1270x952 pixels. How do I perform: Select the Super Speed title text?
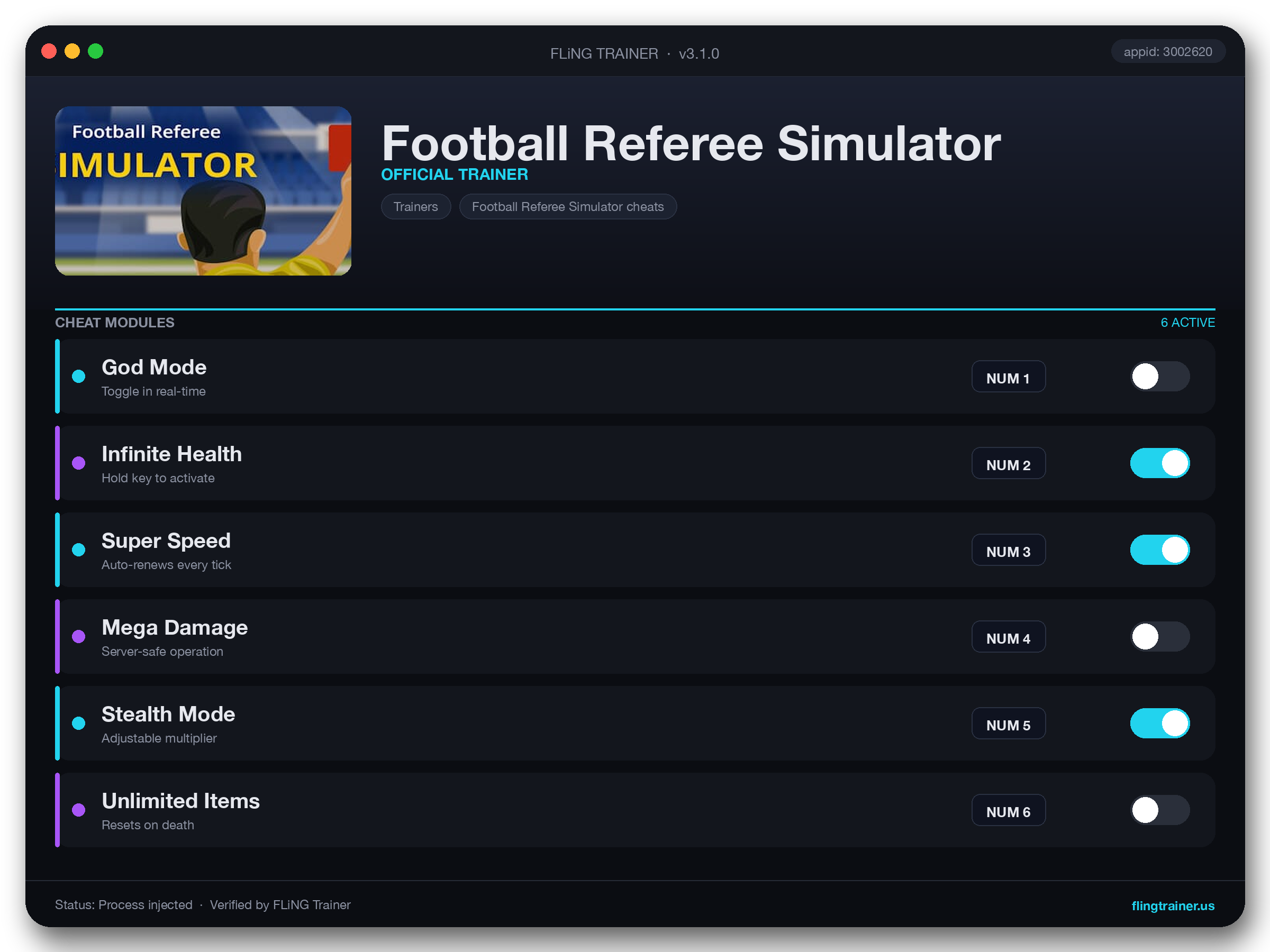coord(166,541)
